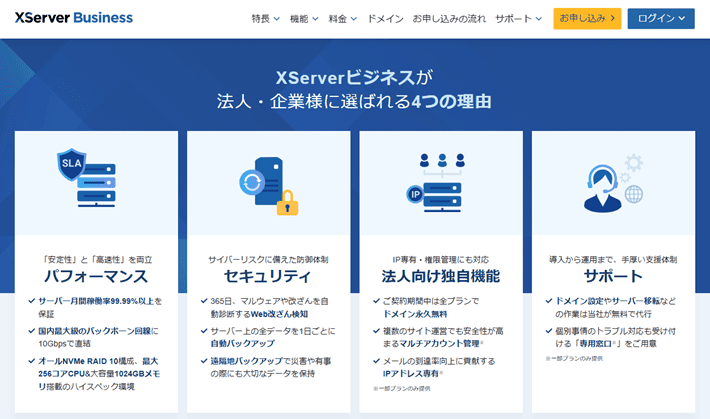Click the IPアドレス専有 bullet text
Image resolution: width=710 pixels, height=419 pixels.
[439, 367]
